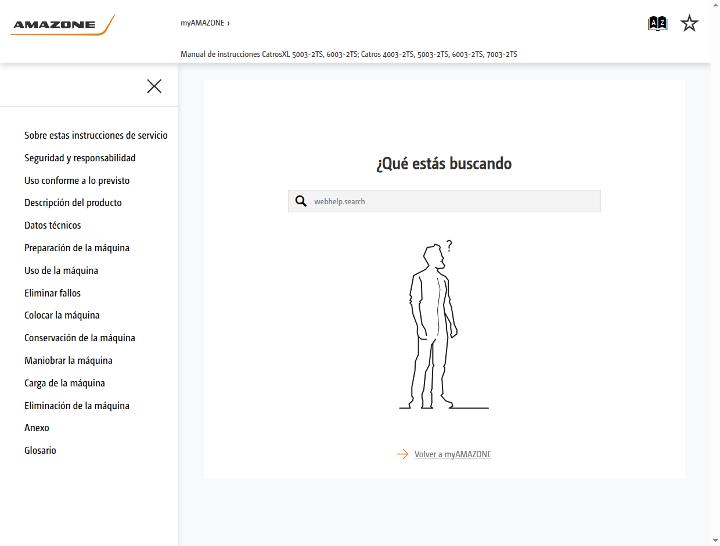Open Sobre estas instrucciones de servicio
The image size is (720, 546).
[x=96, y=135]
